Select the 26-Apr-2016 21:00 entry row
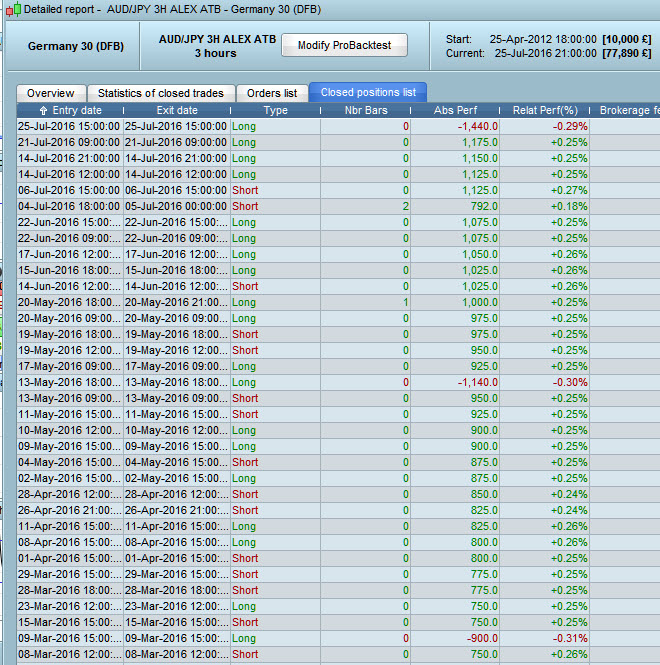 coord(338,510)
